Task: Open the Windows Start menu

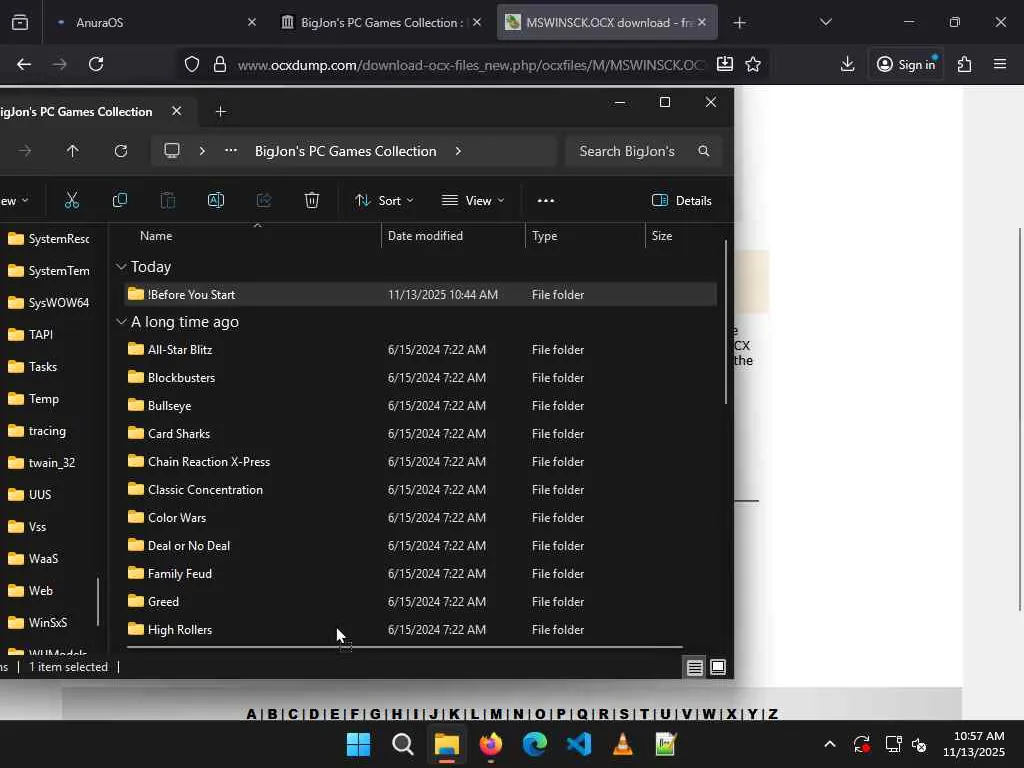Action: [x=358, y=744]
